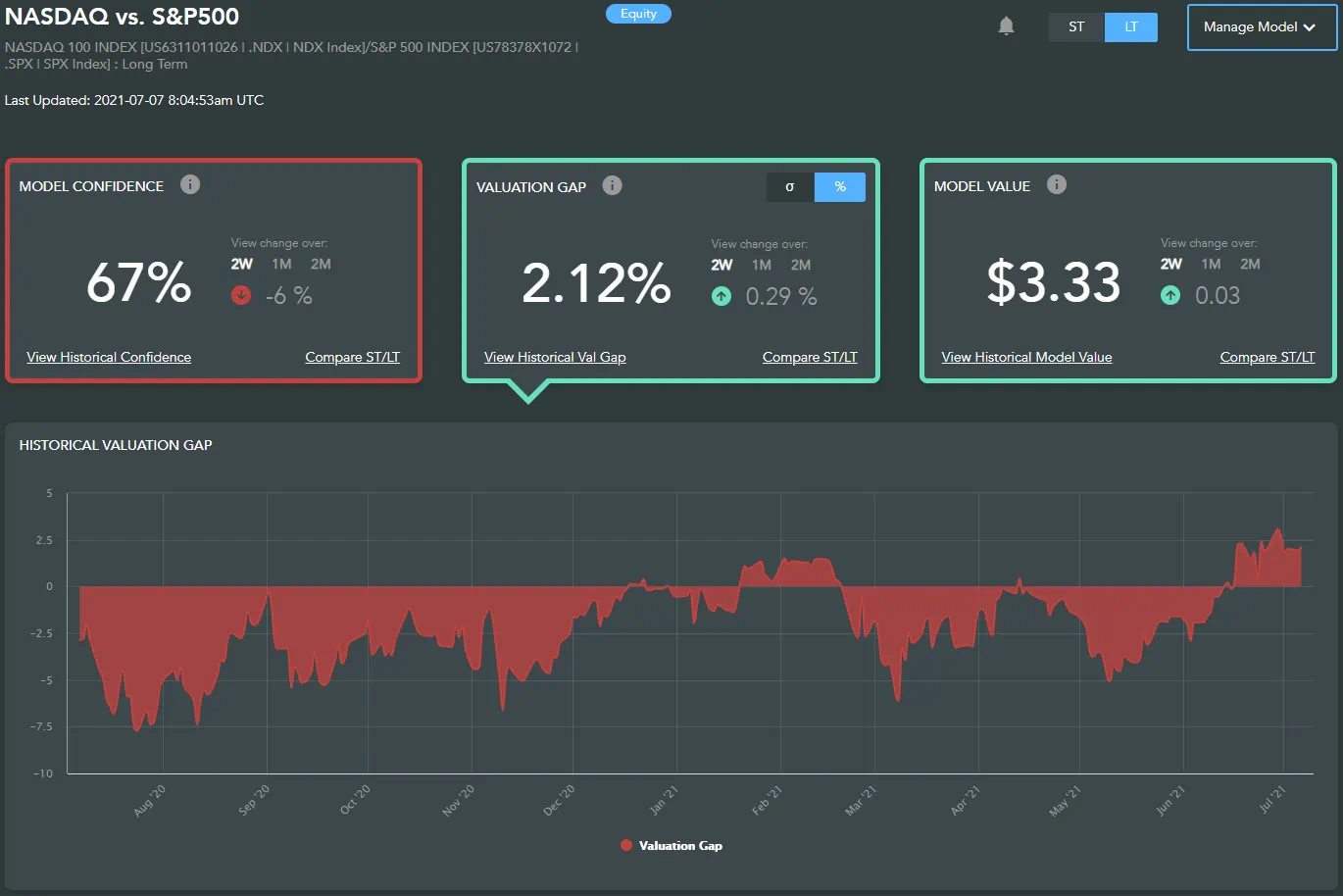Open View Historical Val Gap link
The height and width of the screenshot is (896, 1343).
click(x=555, y=357)
